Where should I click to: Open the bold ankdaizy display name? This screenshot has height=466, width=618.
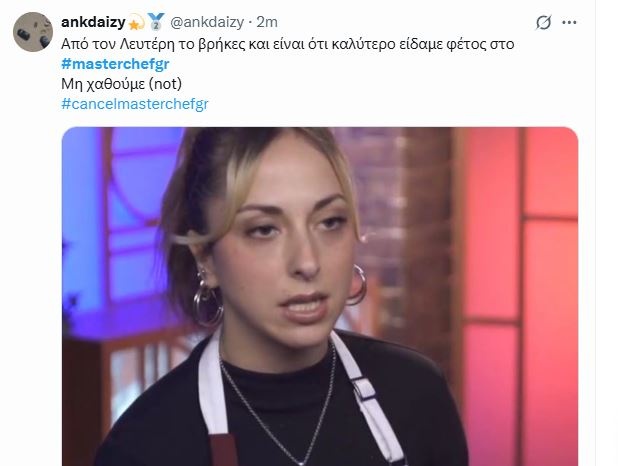(93, 22)
